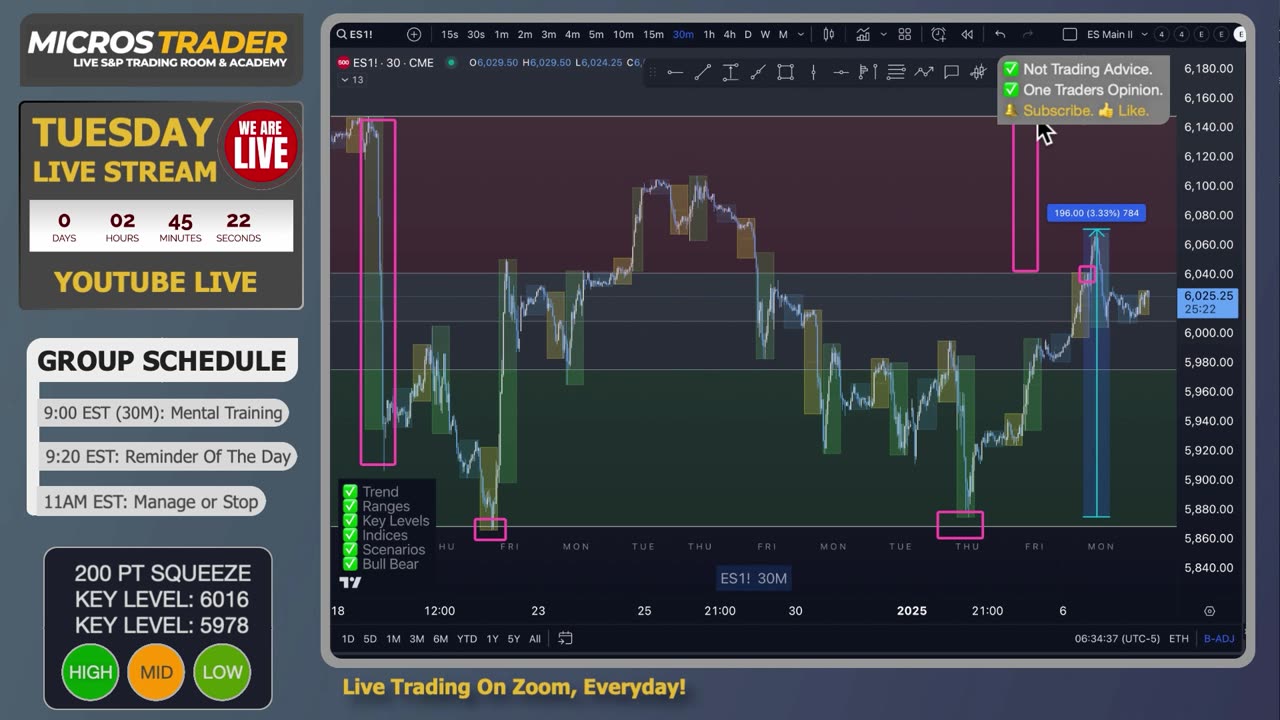Image resolution: width=1280 pixels, height=720 pixels.
Task: Open the indicators icon
Action: [x=862, y=34]
